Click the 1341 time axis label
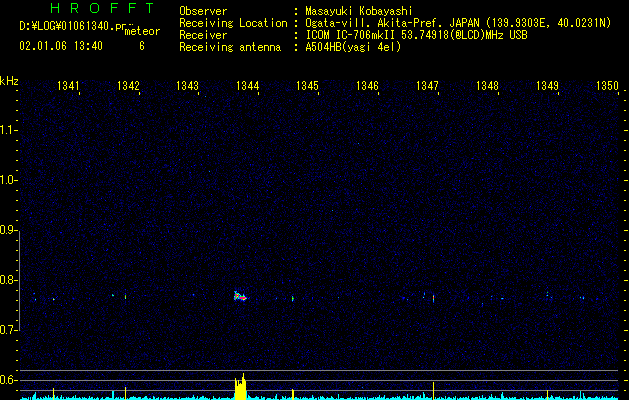Image resolution: width=629 pixels, height=400 pixels. coord(68,86)
